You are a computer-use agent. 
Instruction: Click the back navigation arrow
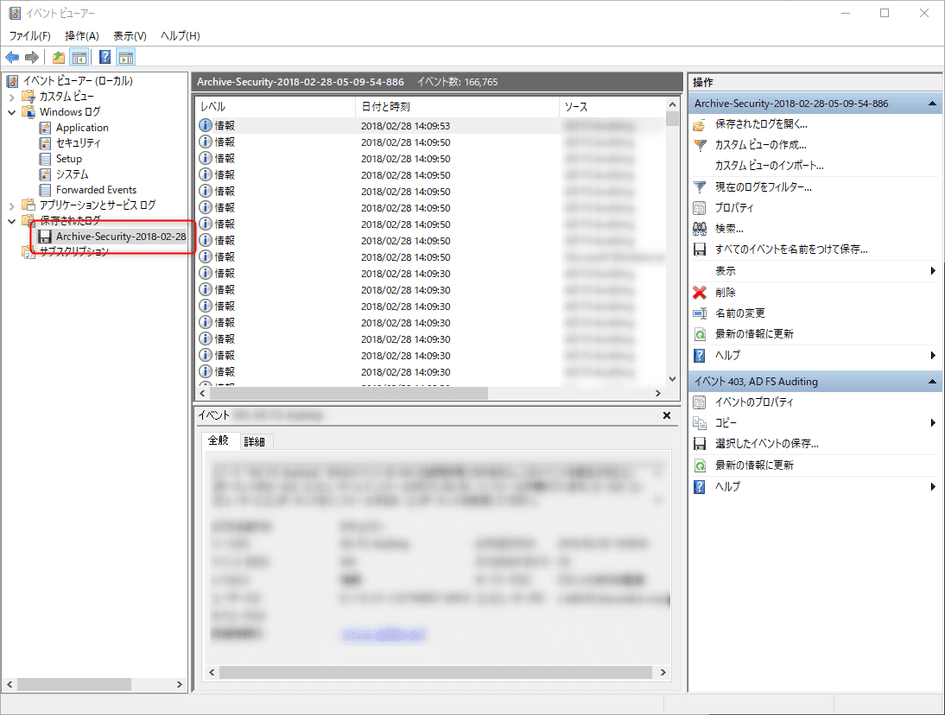point(12,57)
